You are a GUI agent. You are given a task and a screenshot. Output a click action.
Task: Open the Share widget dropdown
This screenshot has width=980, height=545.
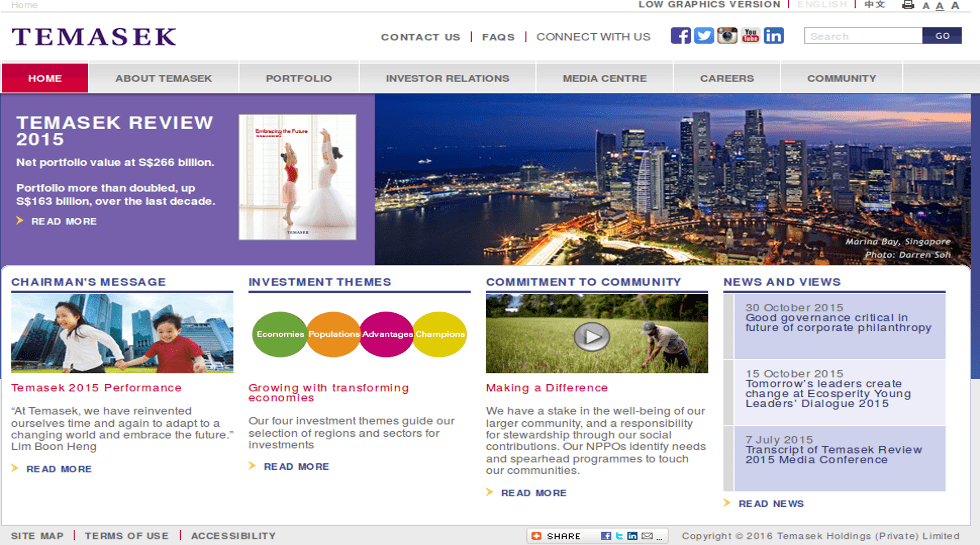(557, 536)
